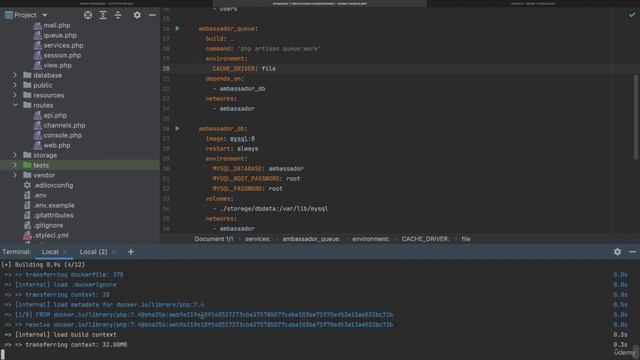Collapse the routes folder
Image resolution: width=640 pixels, height=360 pixels.
(15, 105)
